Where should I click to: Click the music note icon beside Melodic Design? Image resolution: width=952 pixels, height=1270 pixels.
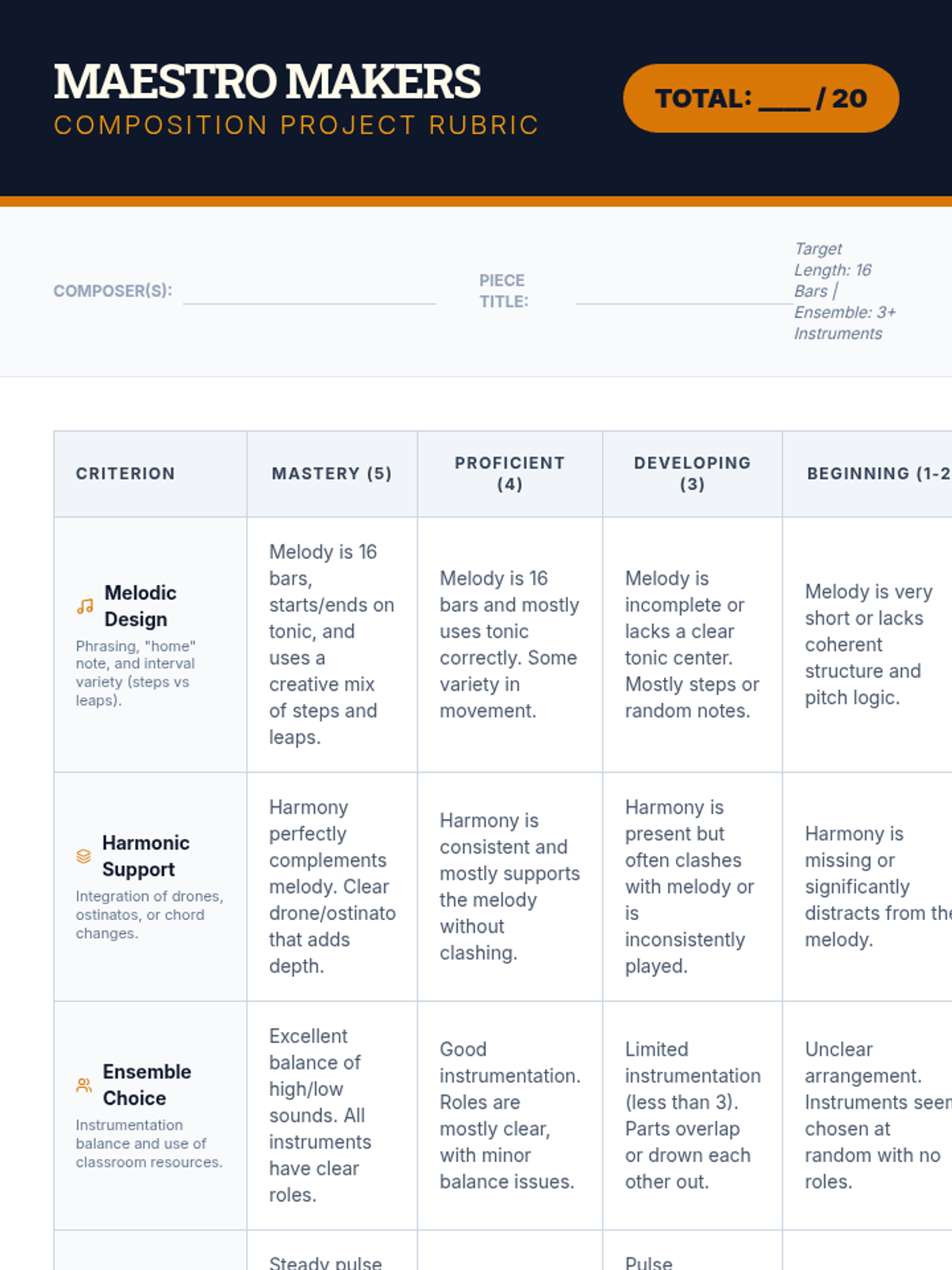(x=85, y=606)
